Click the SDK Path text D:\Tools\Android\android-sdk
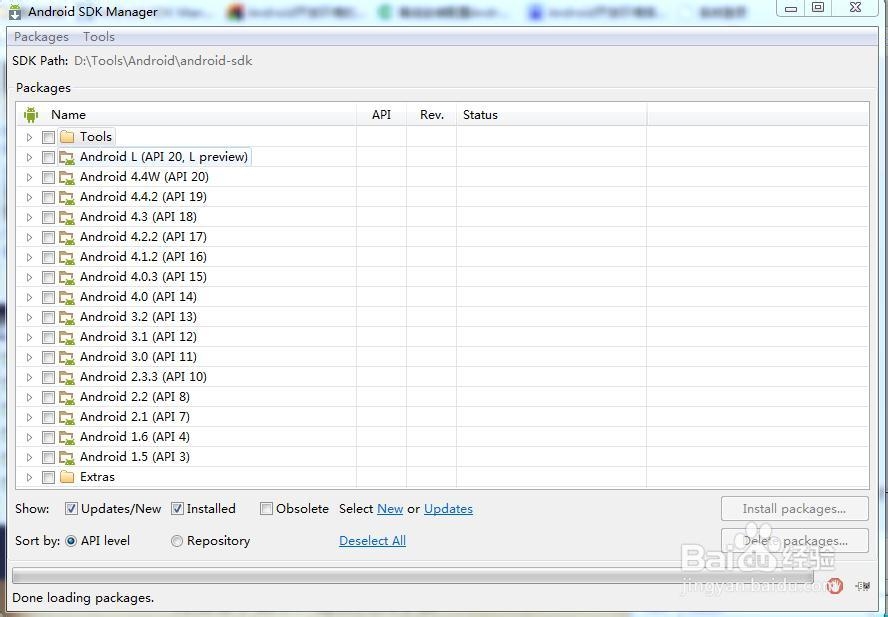 (x=163, y=61)
